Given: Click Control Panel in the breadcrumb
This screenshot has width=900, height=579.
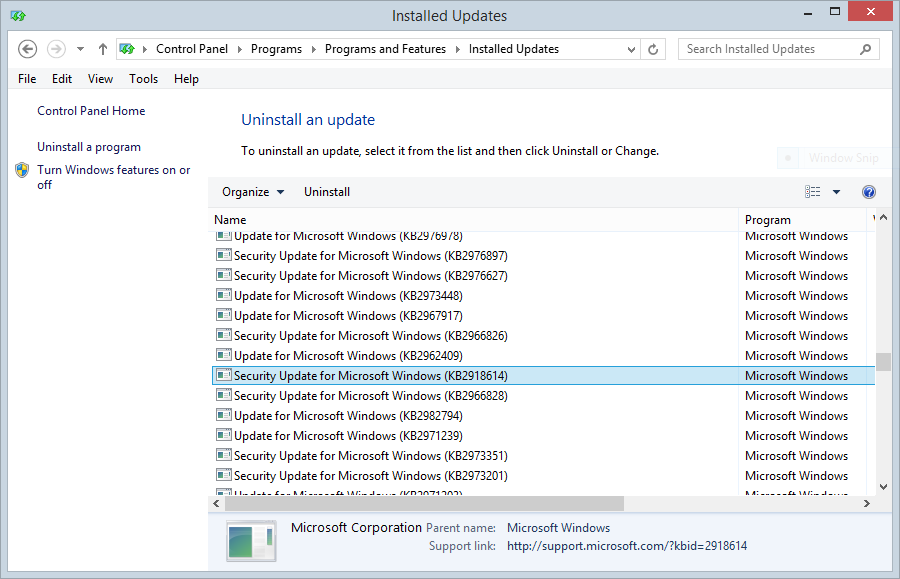Looking at the screenshot, I should (192, 49).
